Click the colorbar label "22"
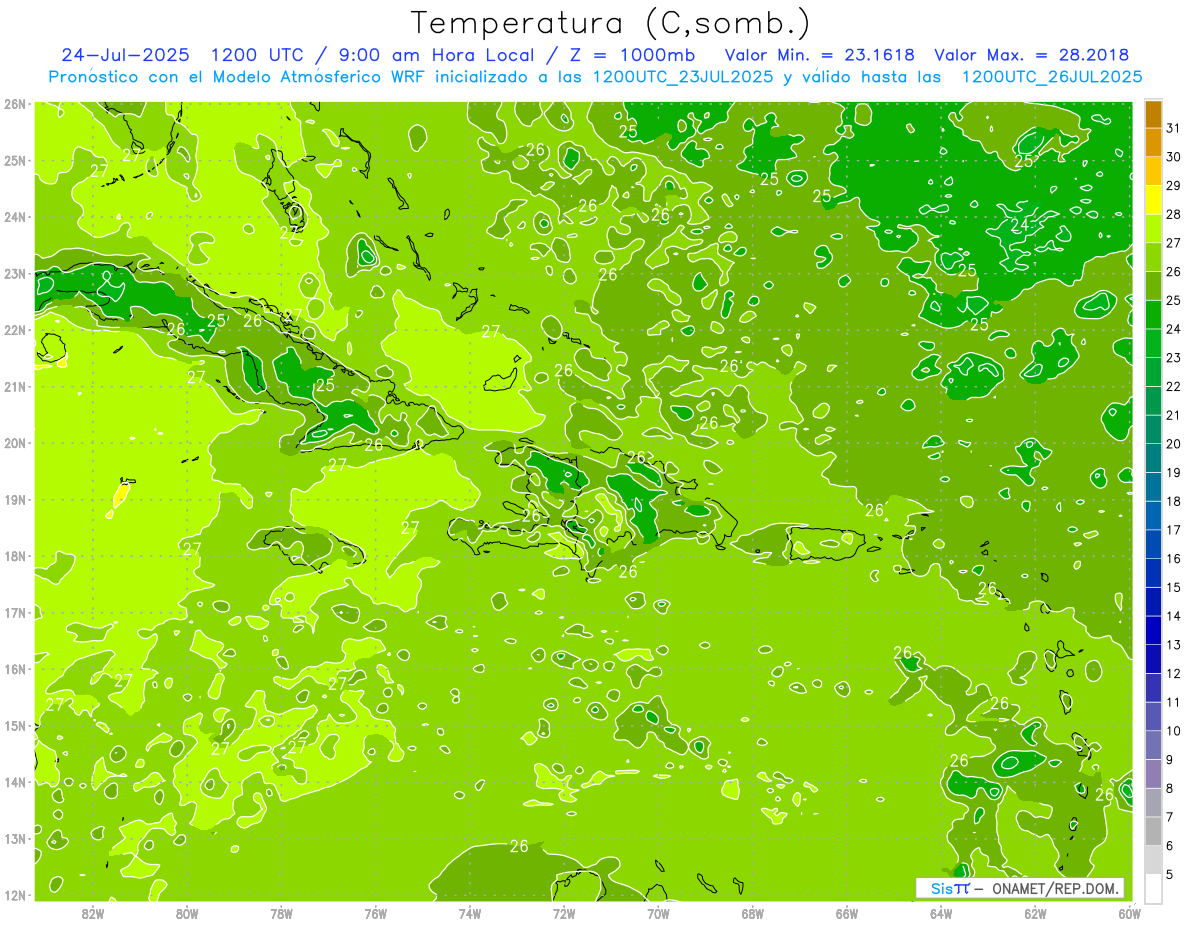This screenshot has width=1200, height=927. click(x=1174, y=387)
